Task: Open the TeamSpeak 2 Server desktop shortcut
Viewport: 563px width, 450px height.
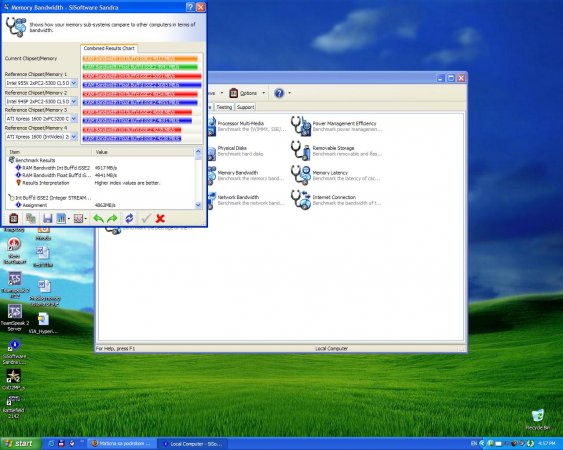Action: pyautogui.click(x=14, y=318)
